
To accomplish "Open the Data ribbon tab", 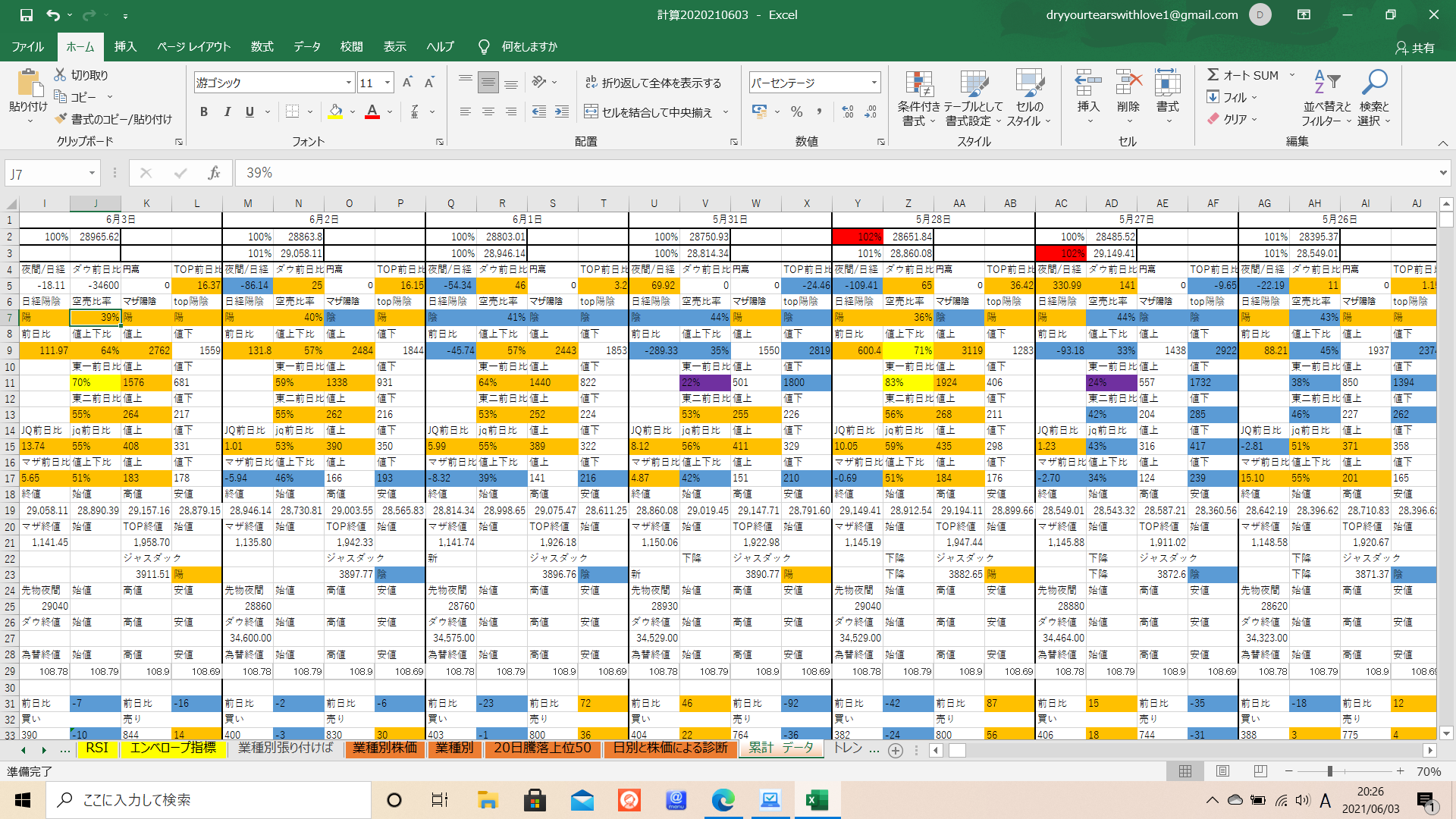I will [307, 47].
